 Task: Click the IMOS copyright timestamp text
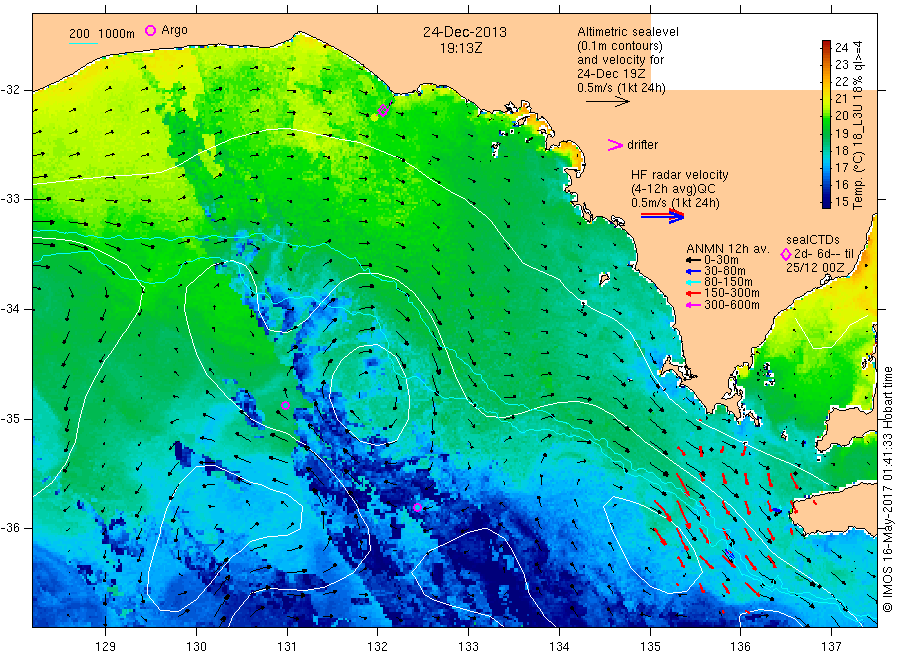click(888, 489)
